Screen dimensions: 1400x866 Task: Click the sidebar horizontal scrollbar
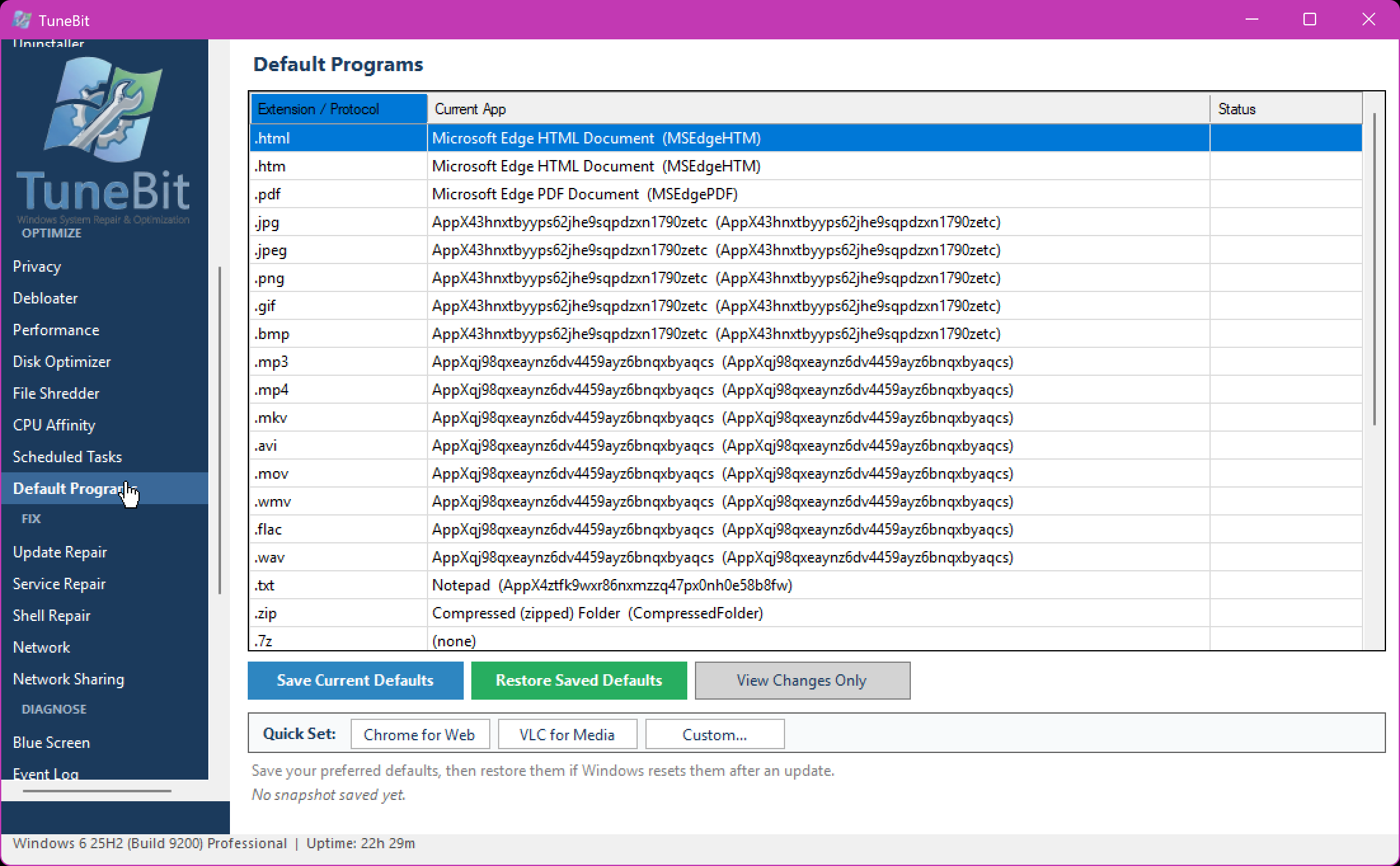[97, 791]
